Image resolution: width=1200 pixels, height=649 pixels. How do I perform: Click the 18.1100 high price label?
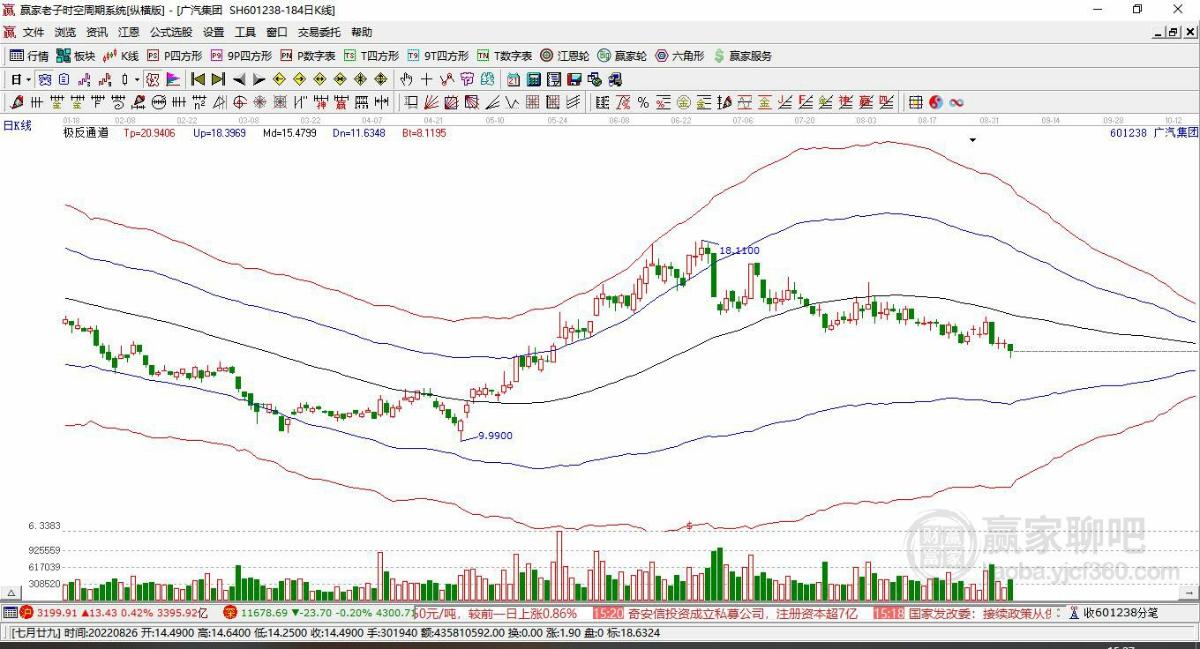[x=739, y=250]
